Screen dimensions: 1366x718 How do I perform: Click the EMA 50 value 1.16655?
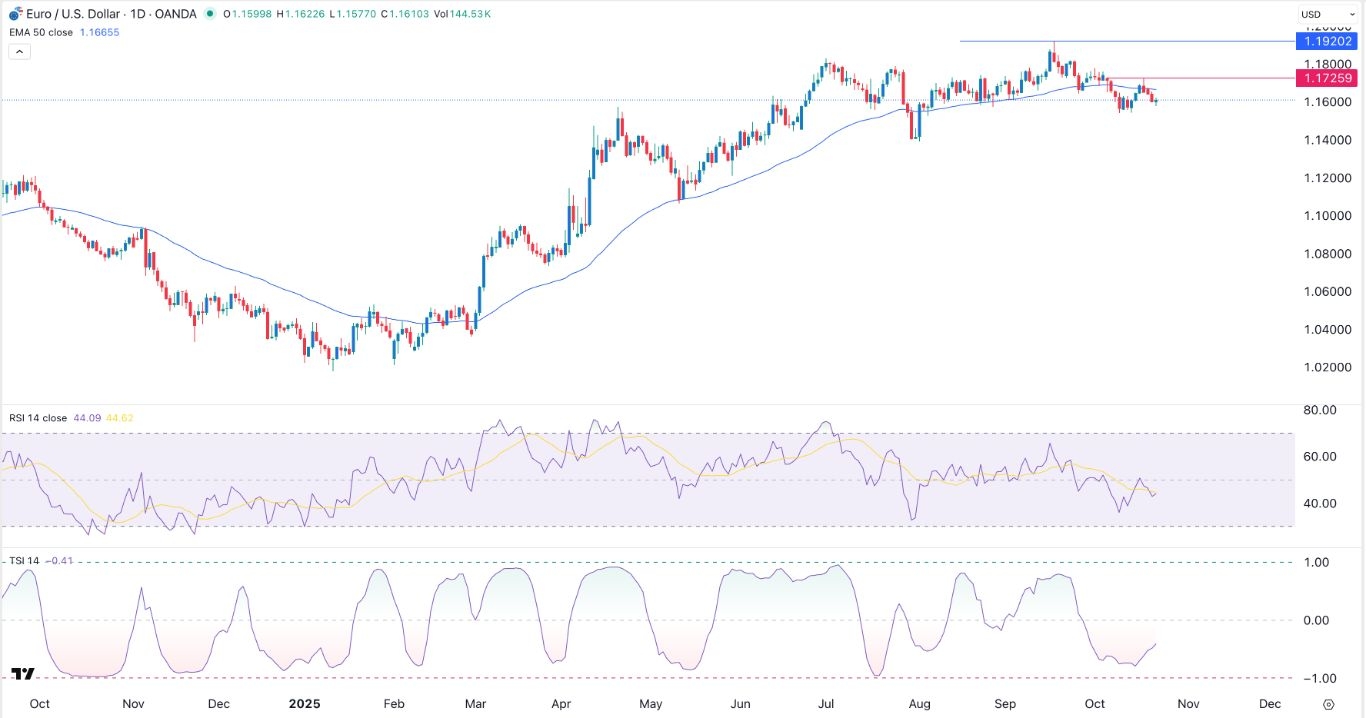[98, 31]
